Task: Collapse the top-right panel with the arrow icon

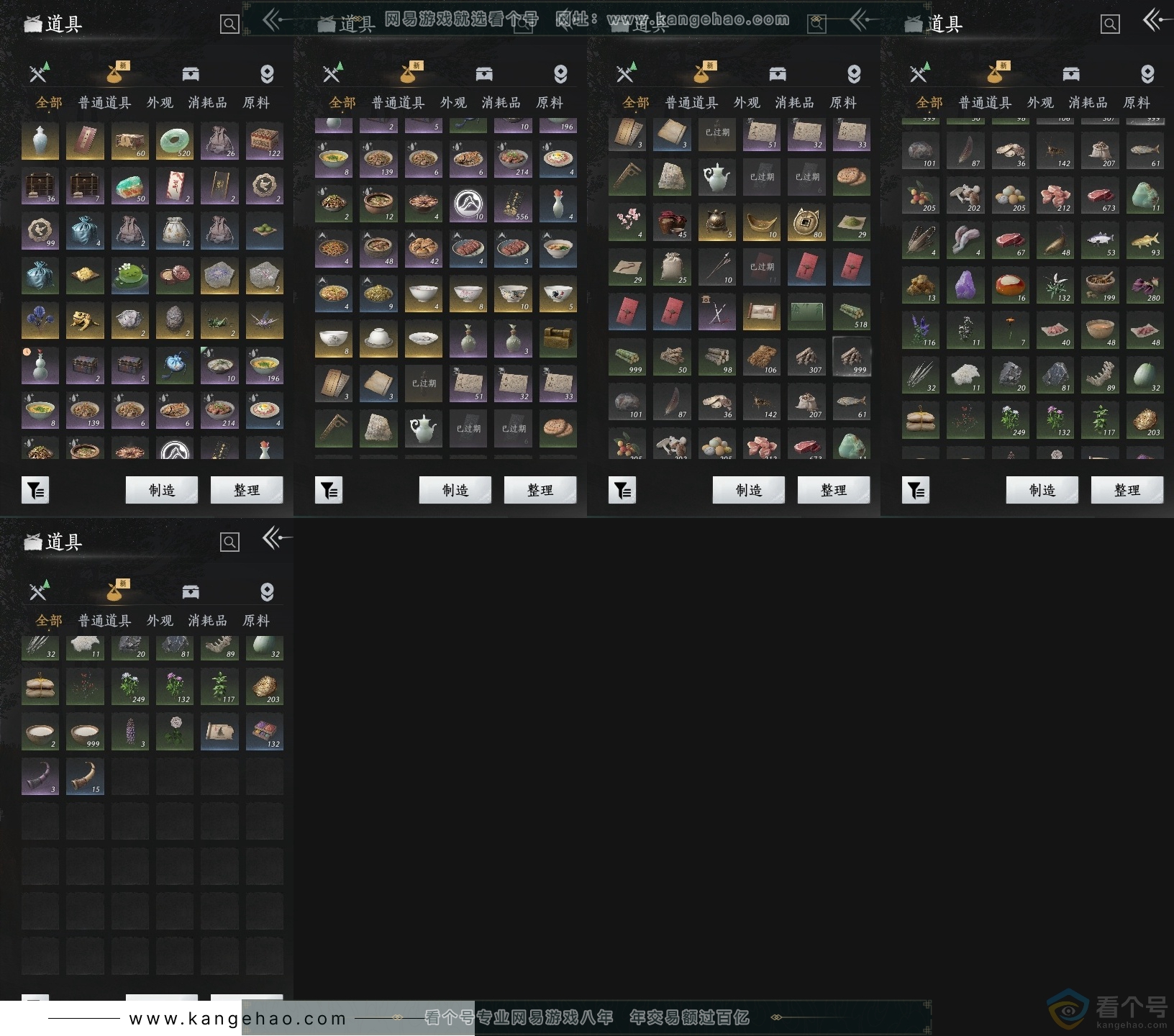Action: tap(1156, 20)
